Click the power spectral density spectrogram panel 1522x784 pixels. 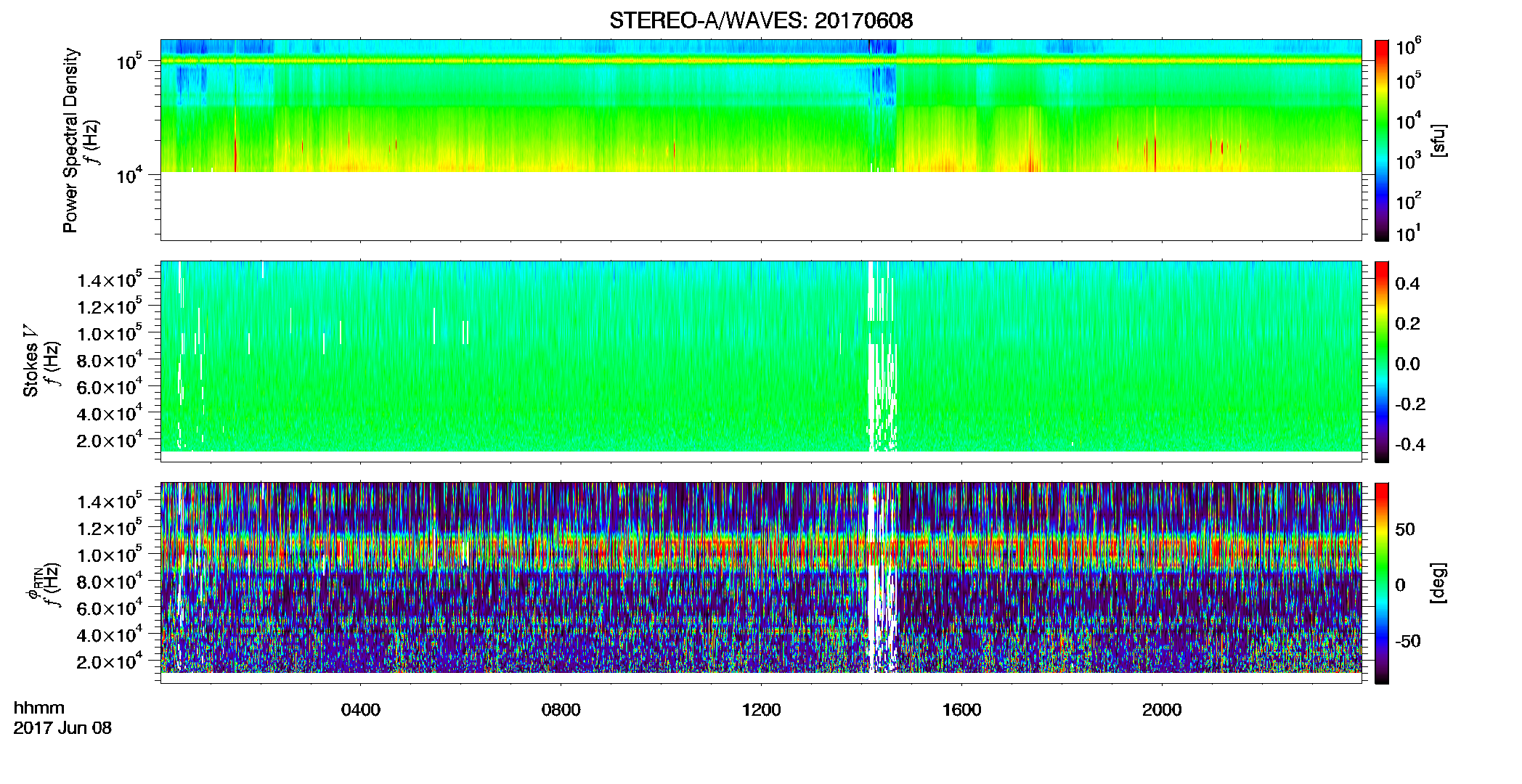(761, 140)
